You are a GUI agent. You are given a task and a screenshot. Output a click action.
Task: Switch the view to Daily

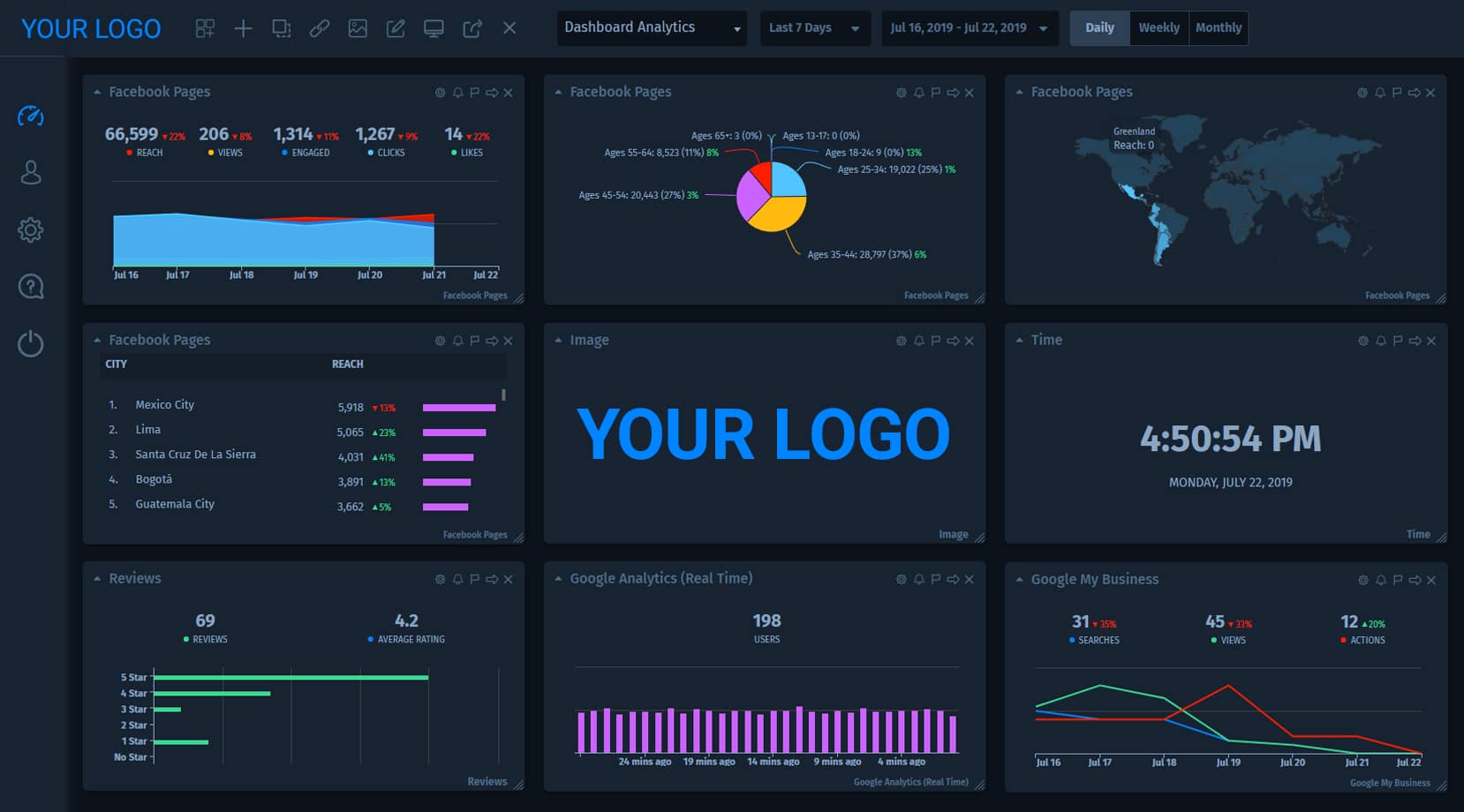click(1099, 27)
